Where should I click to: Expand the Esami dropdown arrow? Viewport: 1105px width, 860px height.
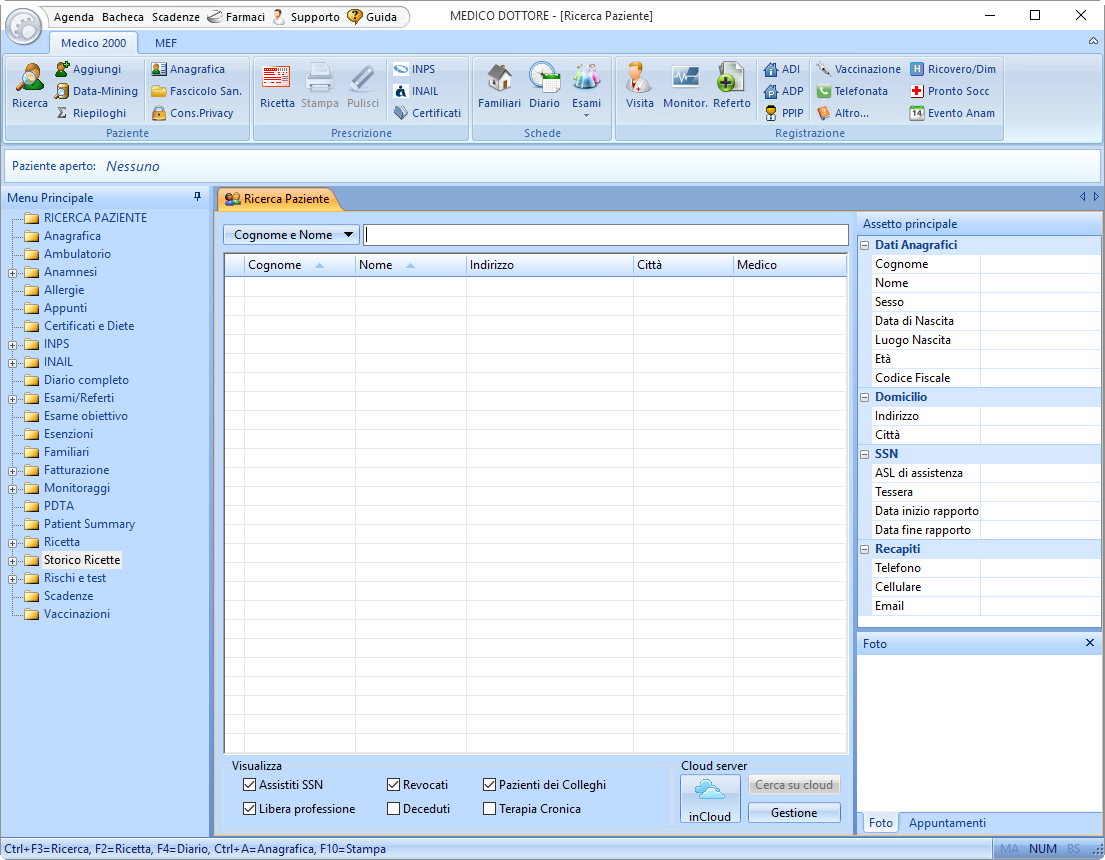click(586, 116)
